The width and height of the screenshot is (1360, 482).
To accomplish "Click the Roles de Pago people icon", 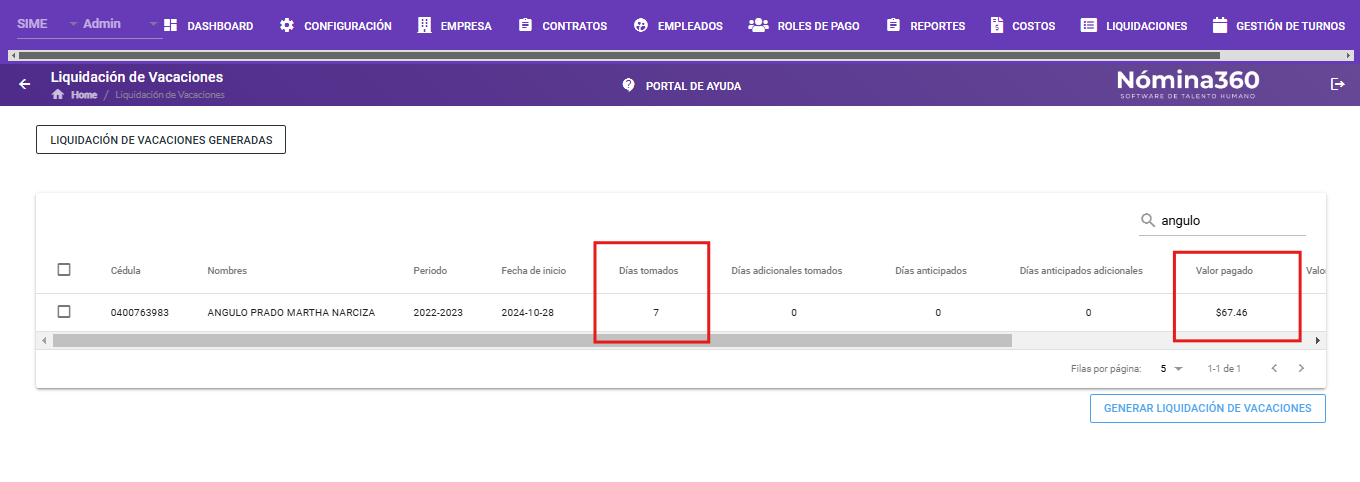I will tap(758, 25).
